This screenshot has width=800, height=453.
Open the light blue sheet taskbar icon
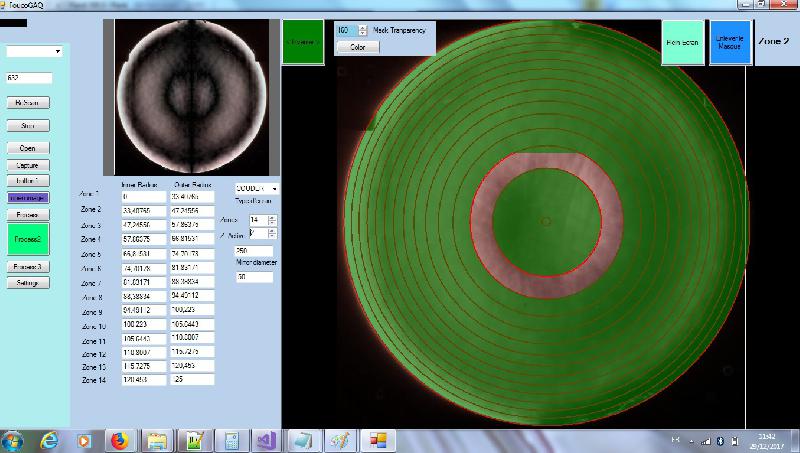pos(303,441)
